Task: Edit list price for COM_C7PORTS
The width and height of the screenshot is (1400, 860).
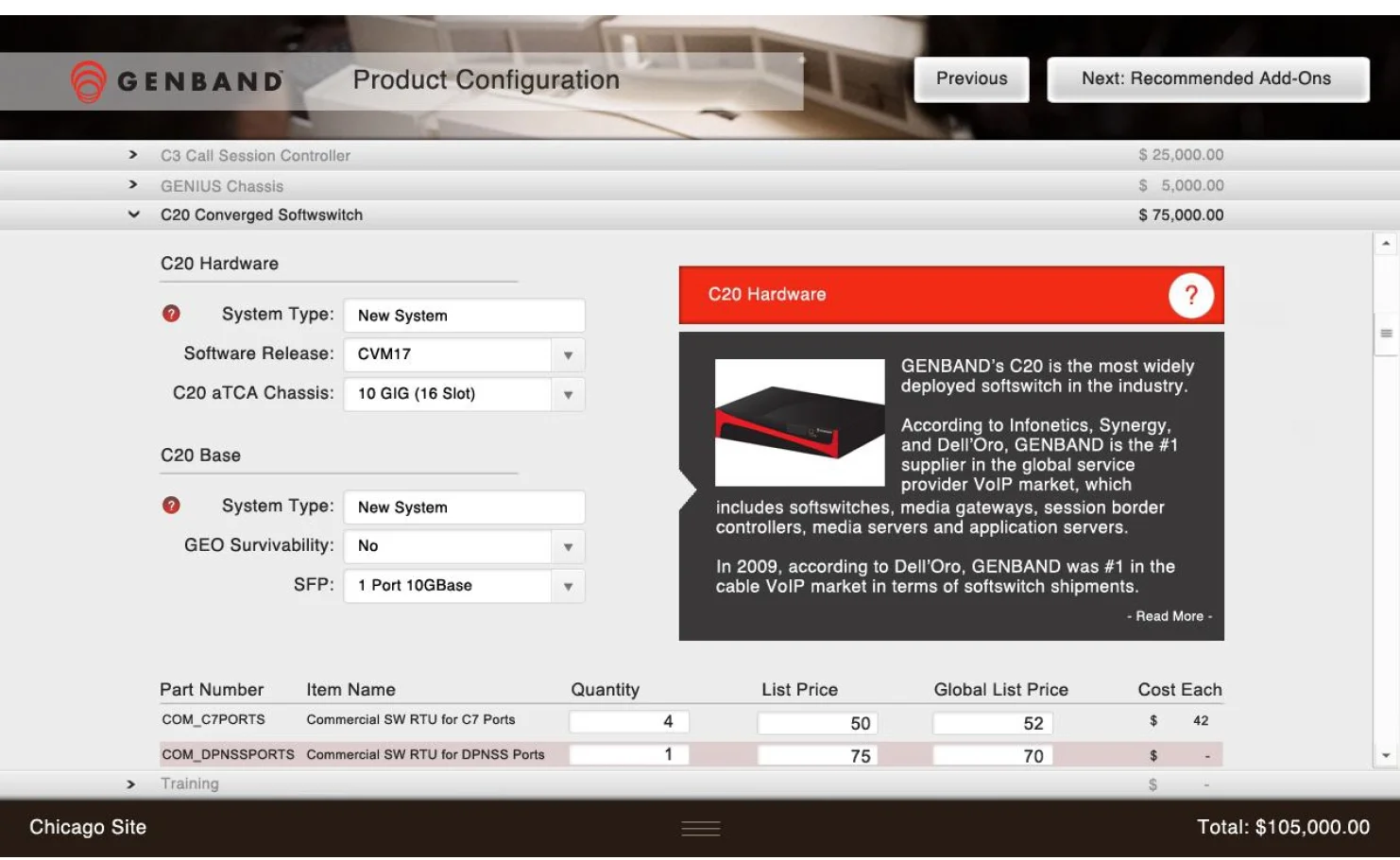Action: click(818, 723)
